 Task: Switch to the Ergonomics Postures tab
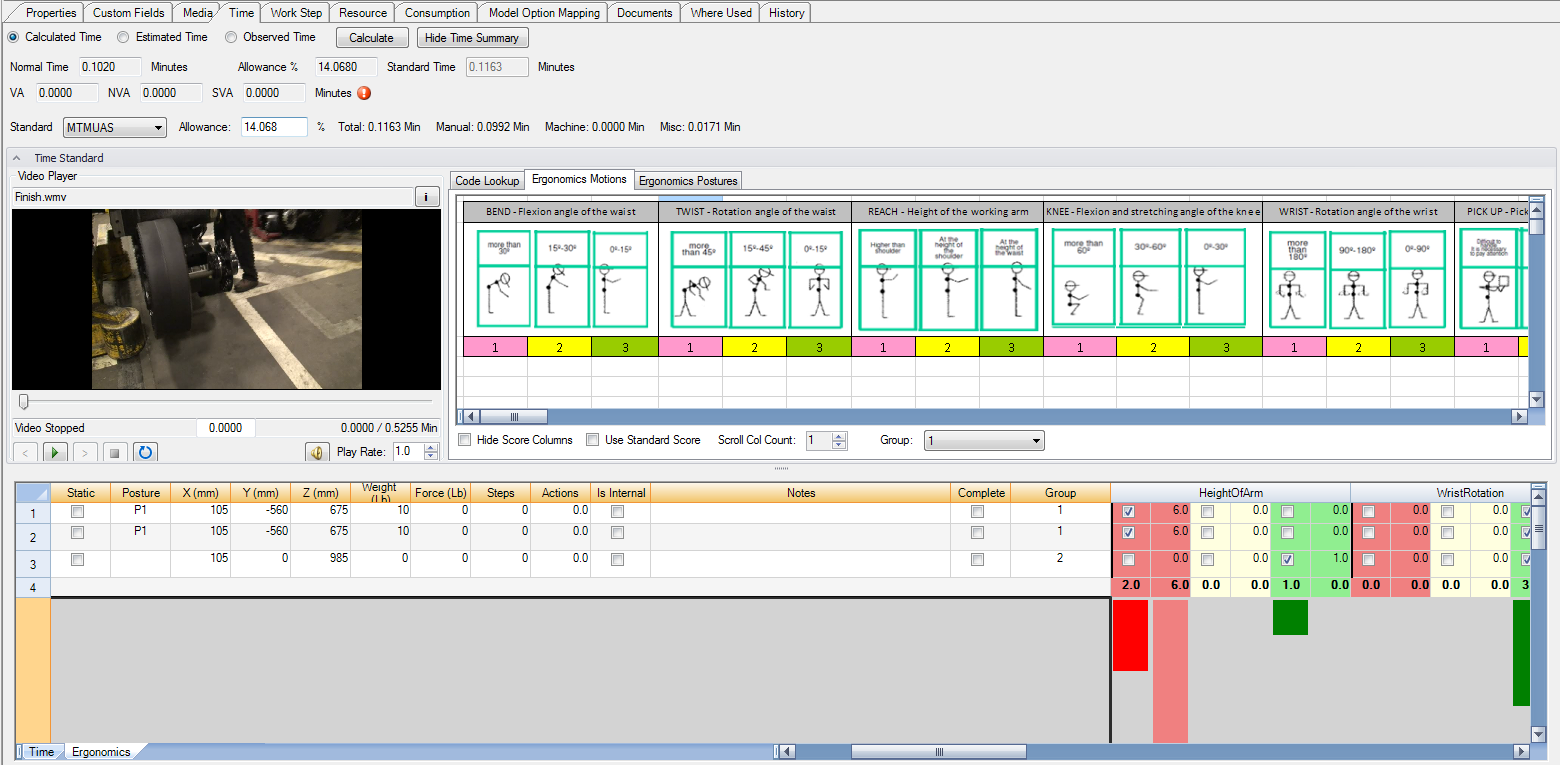688,181
